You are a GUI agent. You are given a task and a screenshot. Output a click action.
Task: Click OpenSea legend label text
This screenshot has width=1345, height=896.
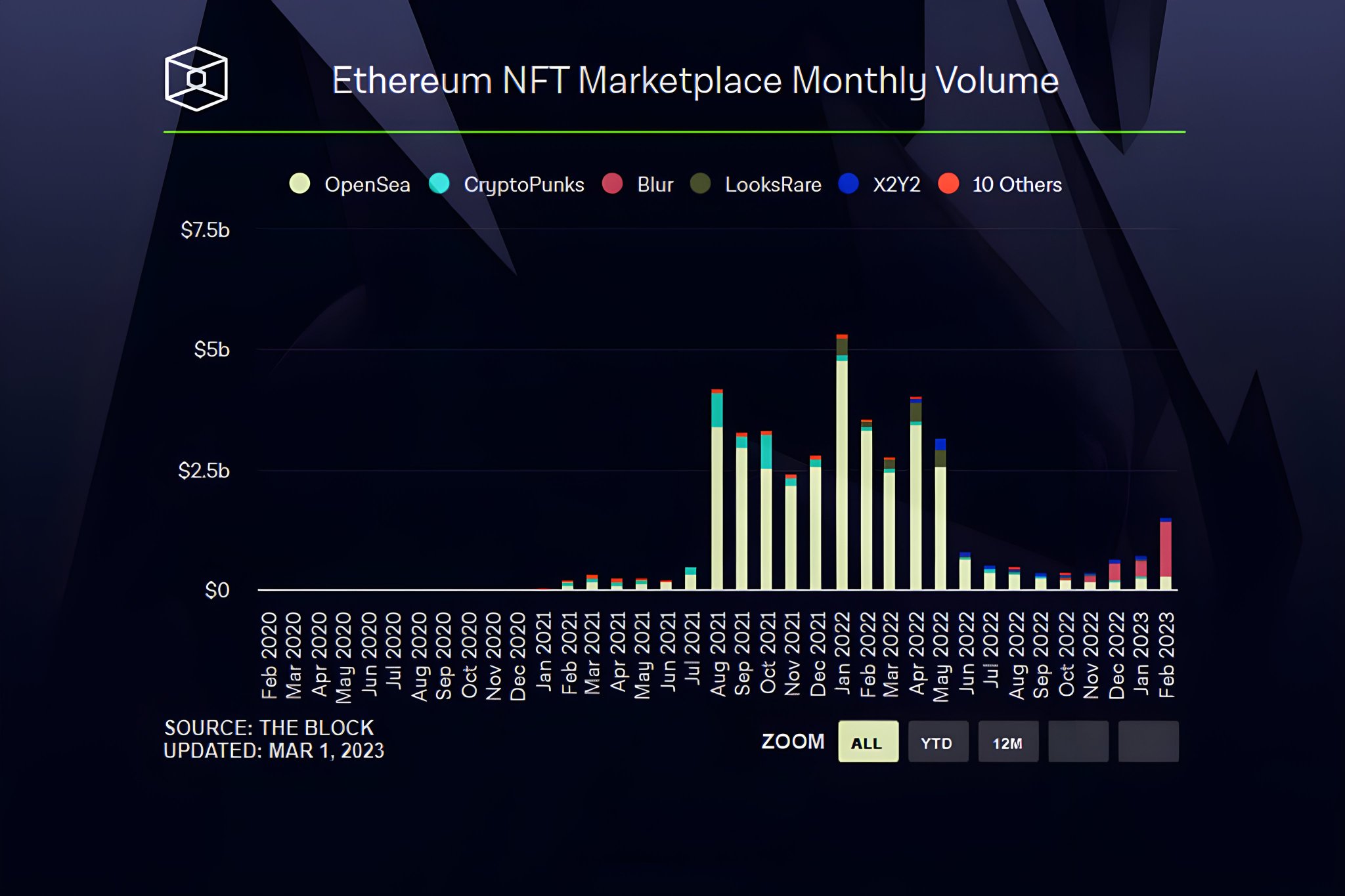pyautogui.click(x=367, y=184)
